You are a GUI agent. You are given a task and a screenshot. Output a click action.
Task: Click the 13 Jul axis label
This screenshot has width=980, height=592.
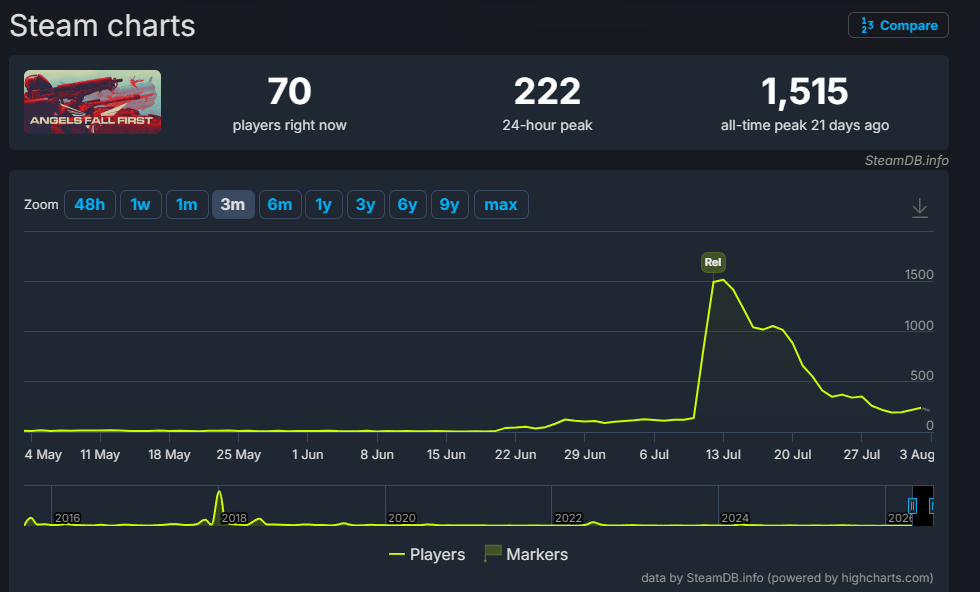point(723,454)
